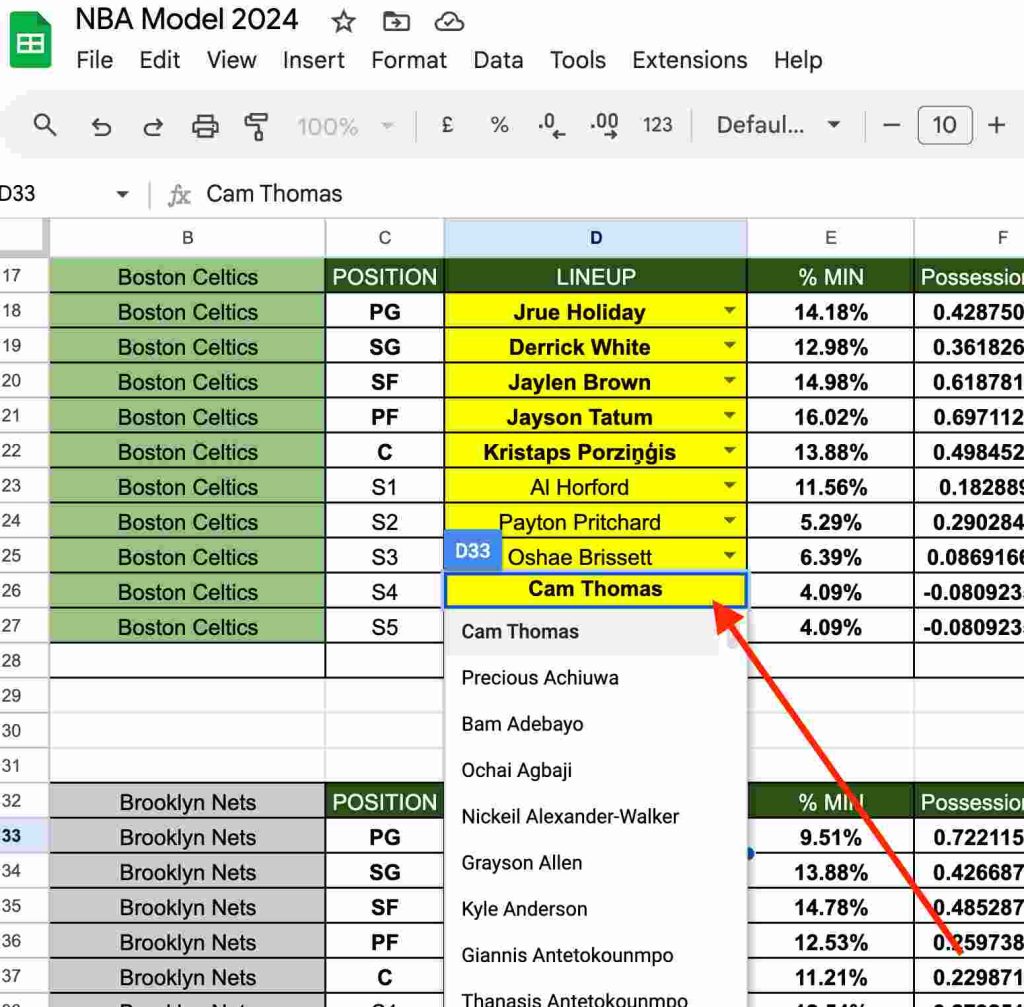This screenshot has height=1007, width=1024.
Task: Format as currency with pound icon
Action: (447, 125)
